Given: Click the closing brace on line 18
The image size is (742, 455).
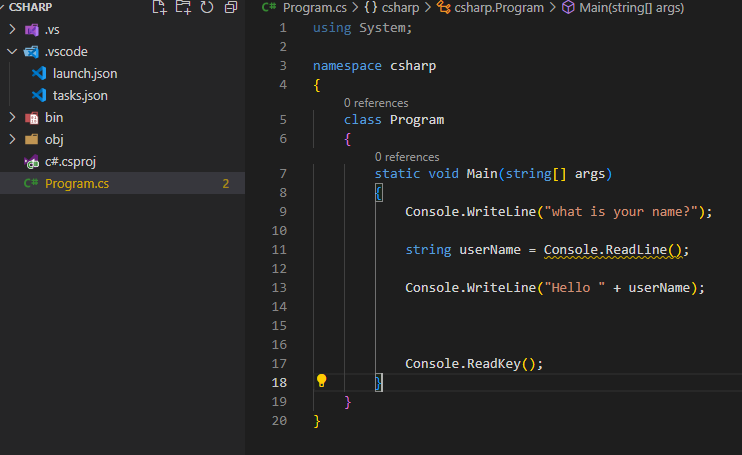Looking at the screenshot, I should point(379,383).
